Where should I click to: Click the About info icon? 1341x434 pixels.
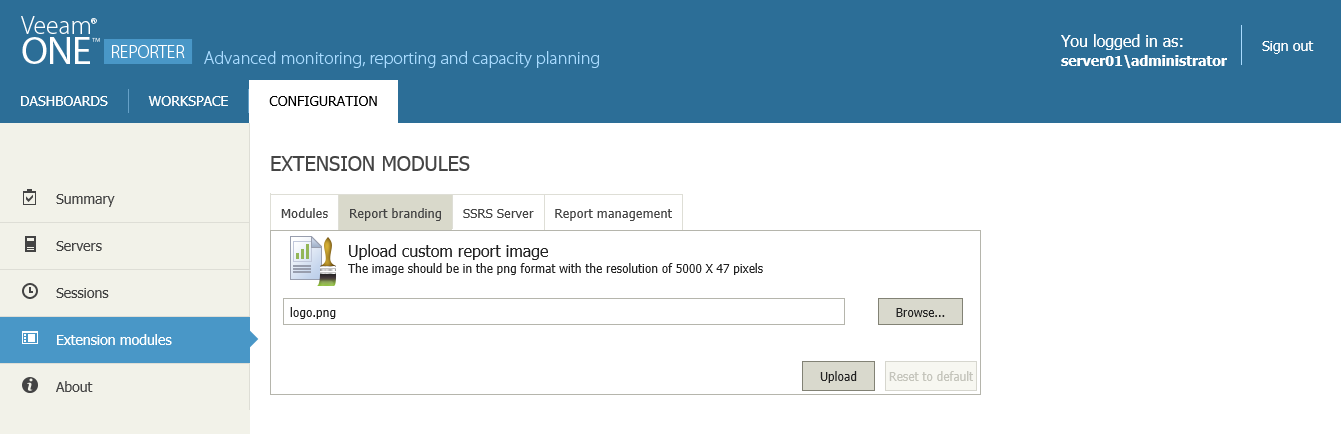(30, 386)
